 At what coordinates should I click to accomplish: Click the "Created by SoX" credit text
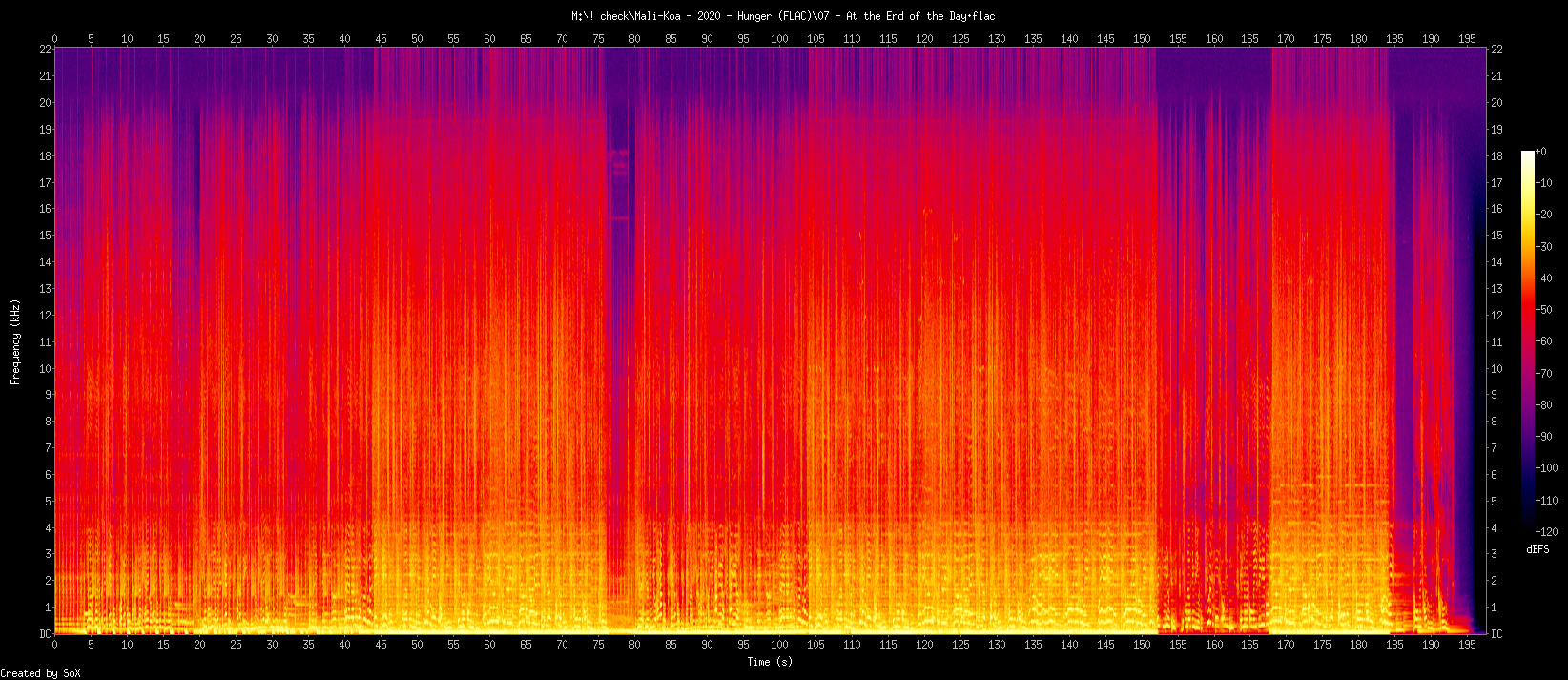click(x=40, y=673)
